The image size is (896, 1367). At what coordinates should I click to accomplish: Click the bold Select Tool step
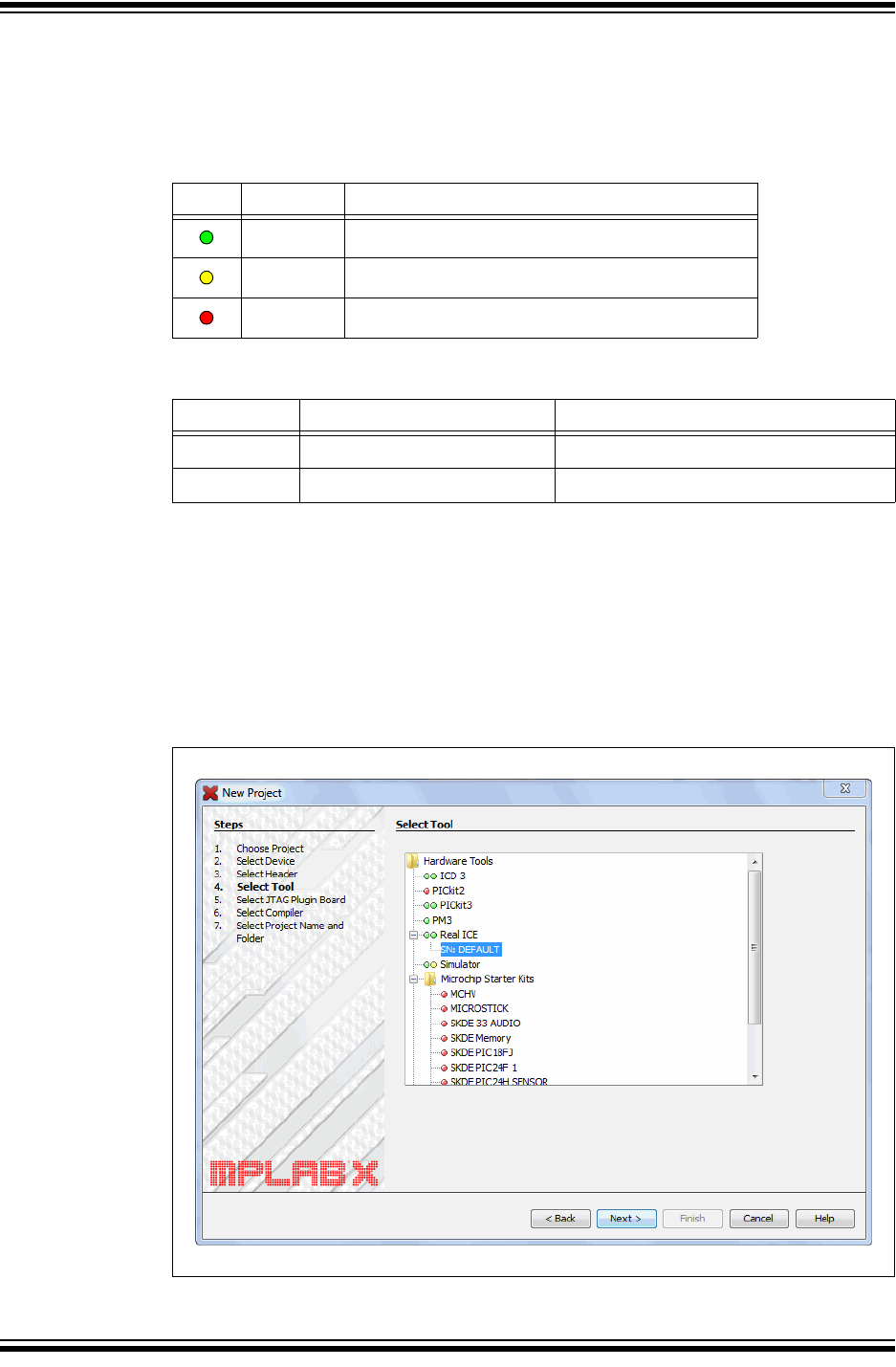(266, 887)
